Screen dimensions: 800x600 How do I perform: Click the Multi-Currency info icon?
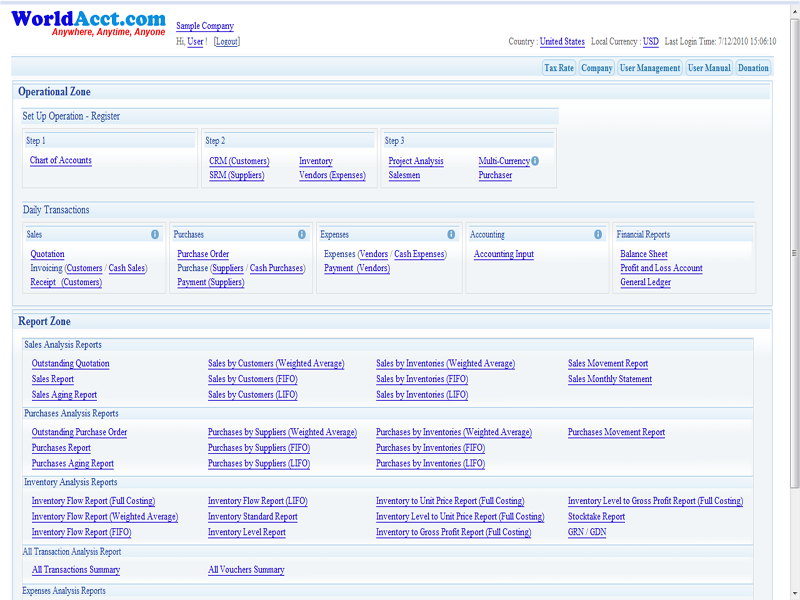(535, 161)
